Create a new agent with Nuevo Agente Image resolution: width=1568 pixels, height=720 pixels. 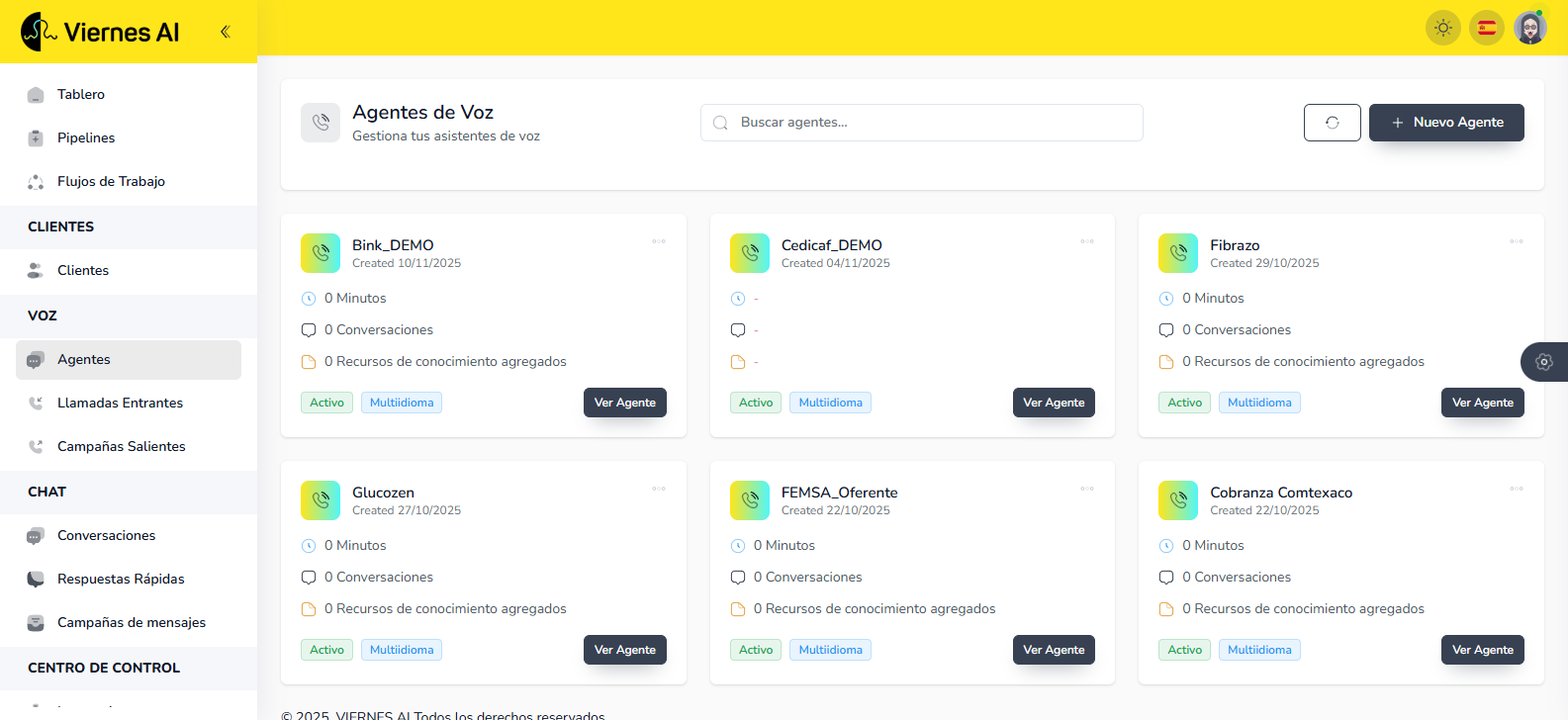point(1445,123)
